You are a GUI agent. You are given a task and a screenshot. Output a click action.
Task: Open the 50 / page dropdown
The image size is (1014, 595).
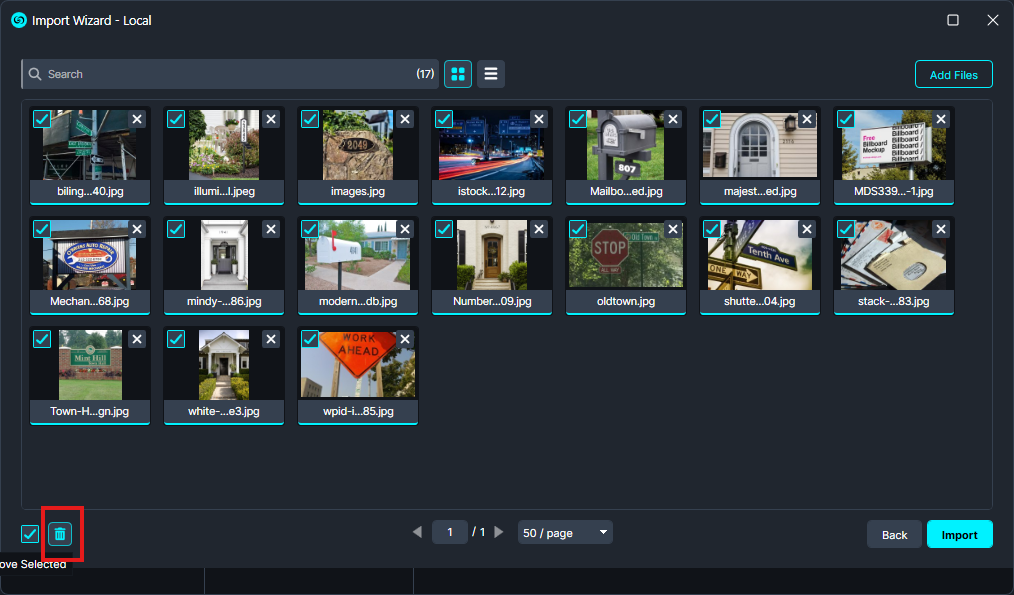pyautogui.click(x=565, y=533)
